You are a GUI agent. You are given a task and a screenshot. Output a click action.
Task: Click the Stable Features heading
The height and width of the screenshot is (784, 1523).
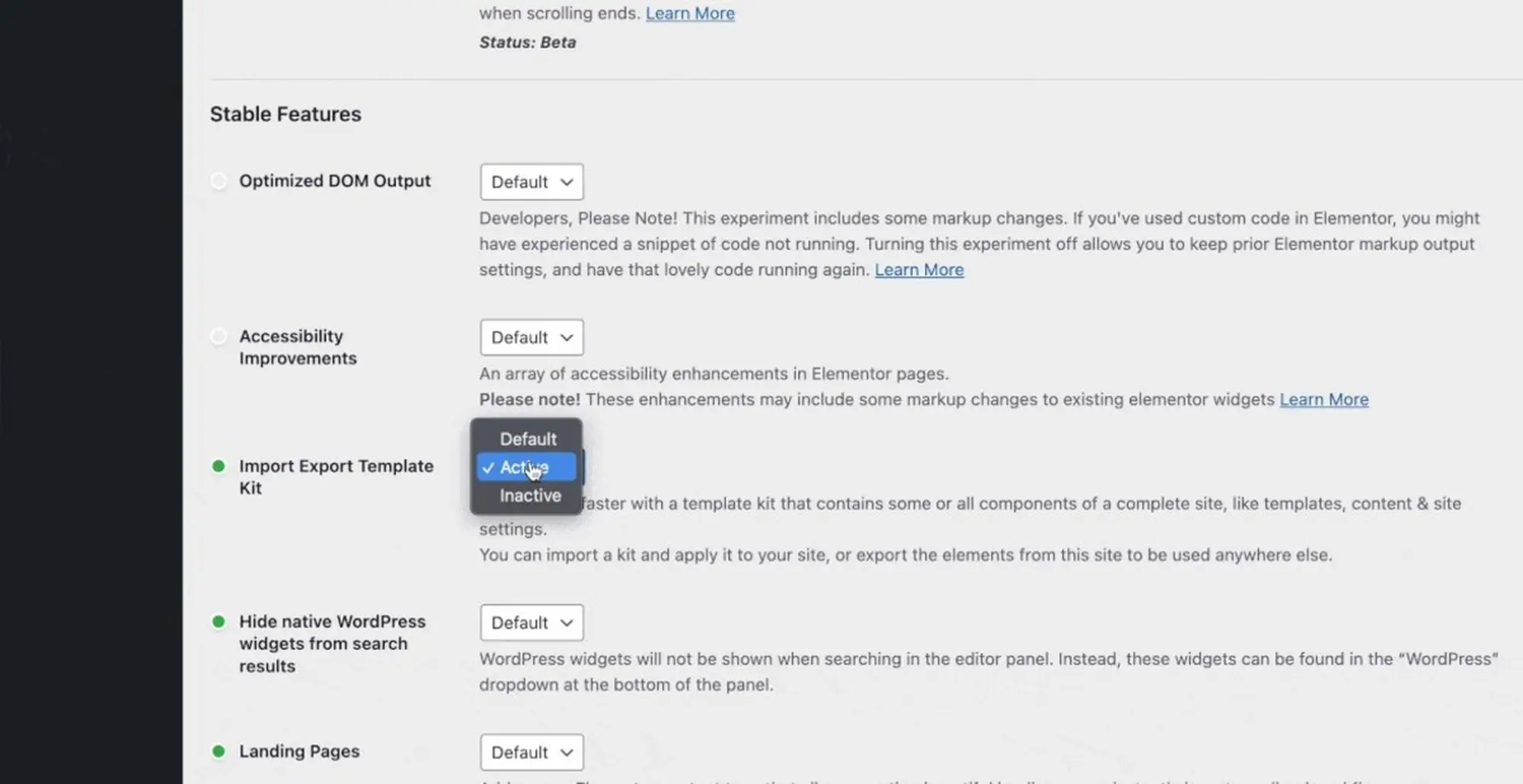286,114
